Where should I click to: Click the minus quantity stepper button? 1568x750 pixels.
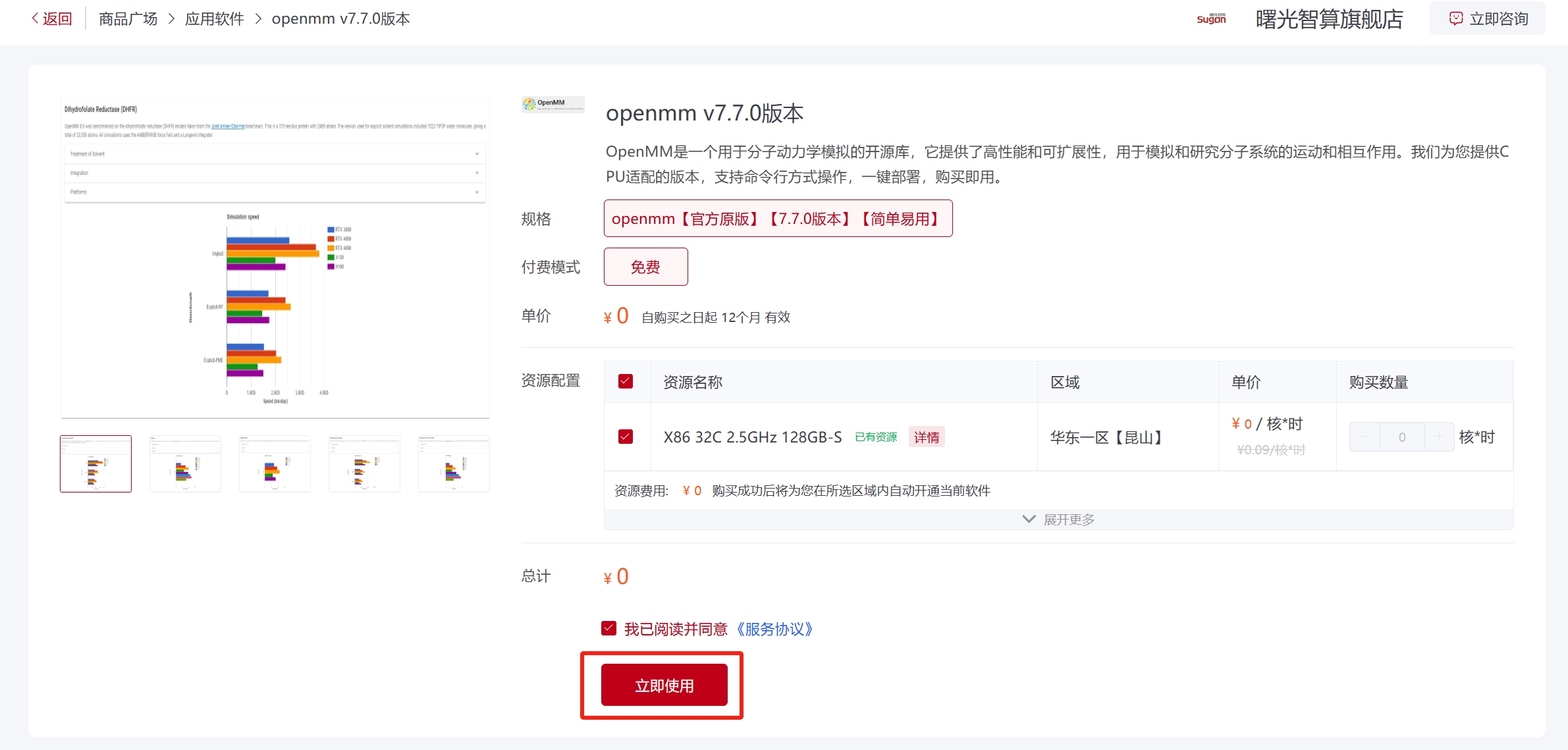pyautogui.click(x=1365, y=437)
